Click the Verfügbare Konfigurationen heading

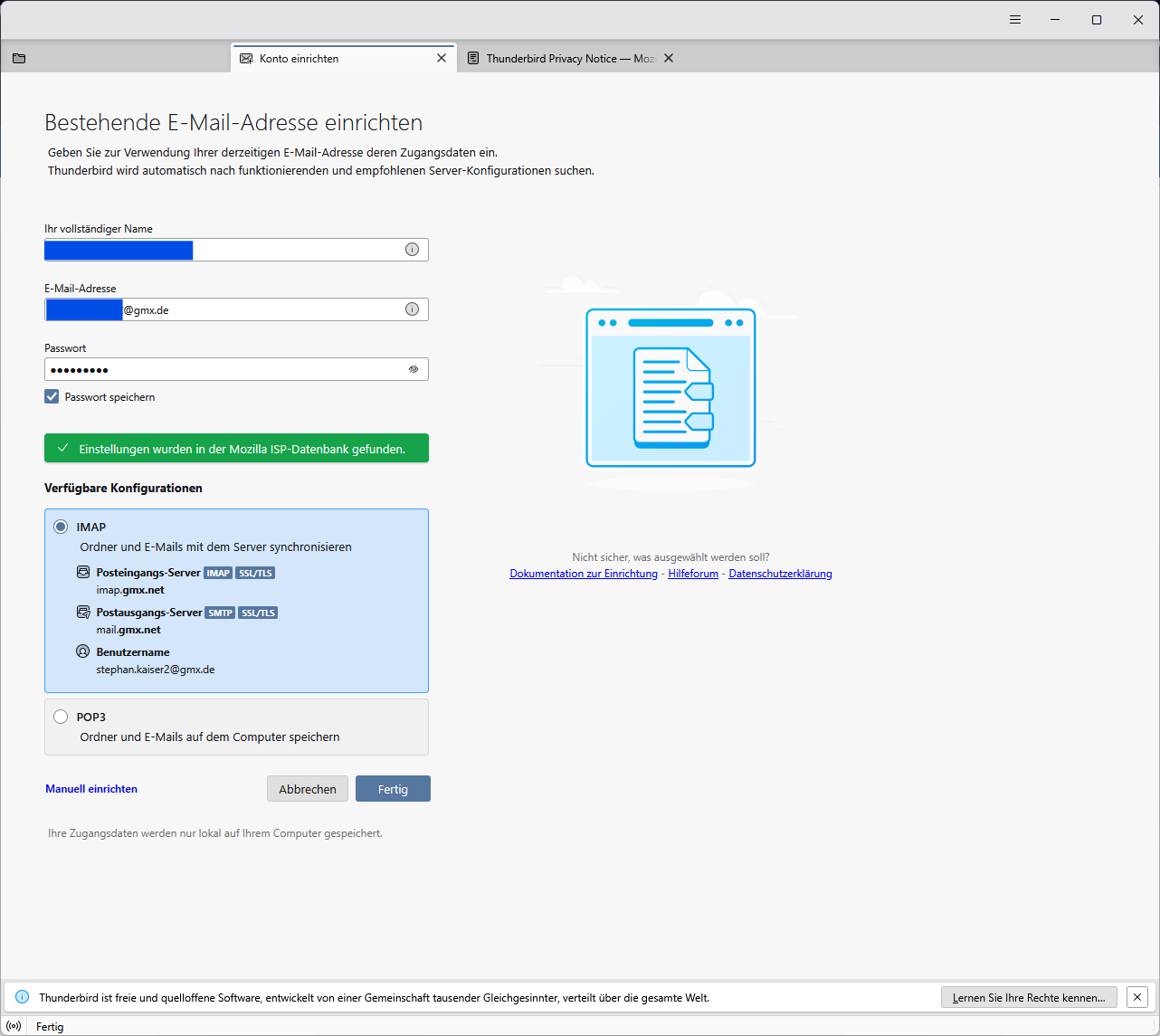click(x=123, y=488)
